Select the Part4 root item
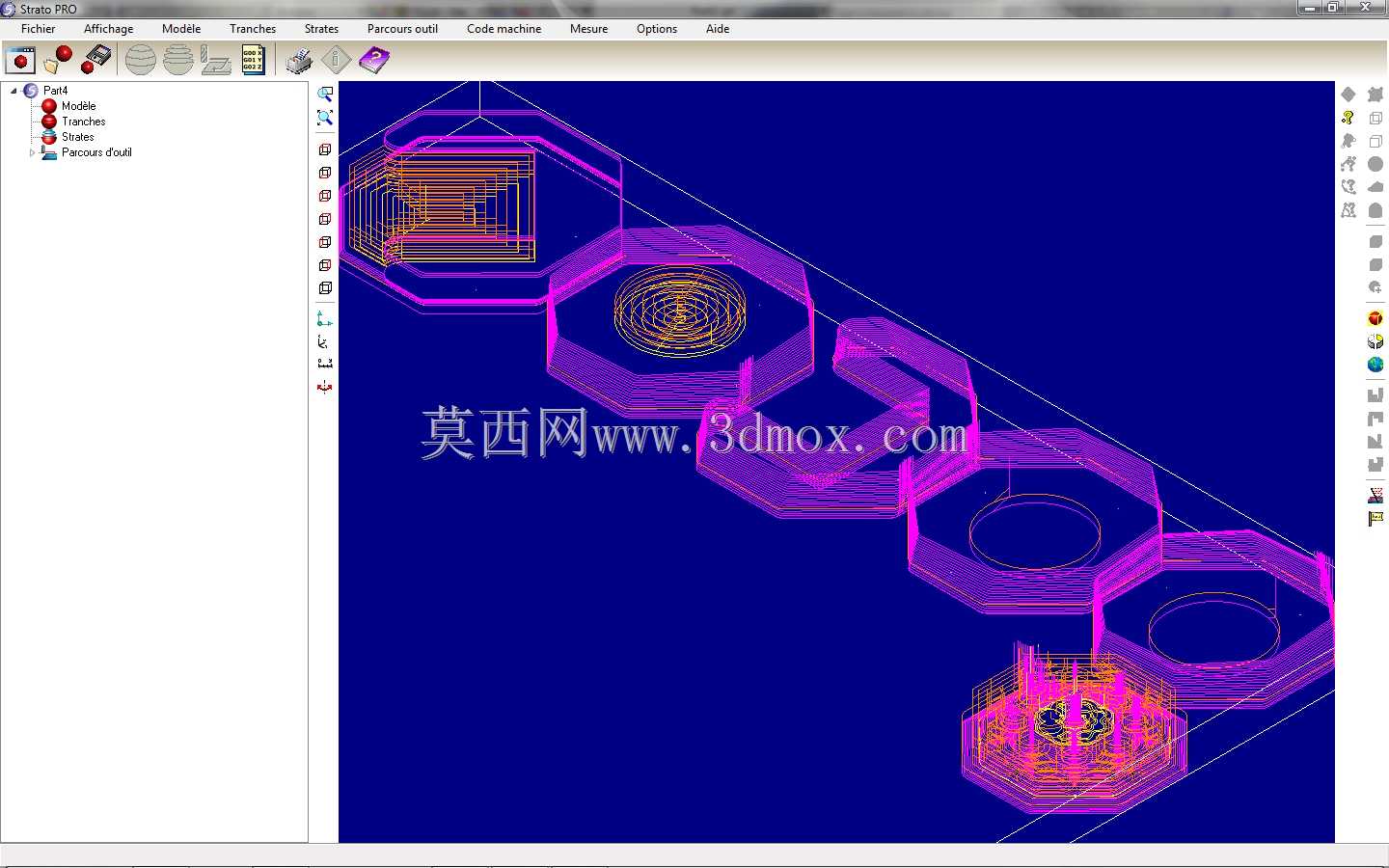The image size is (1389, 868). pyautogui.click(x=55, y=91)
